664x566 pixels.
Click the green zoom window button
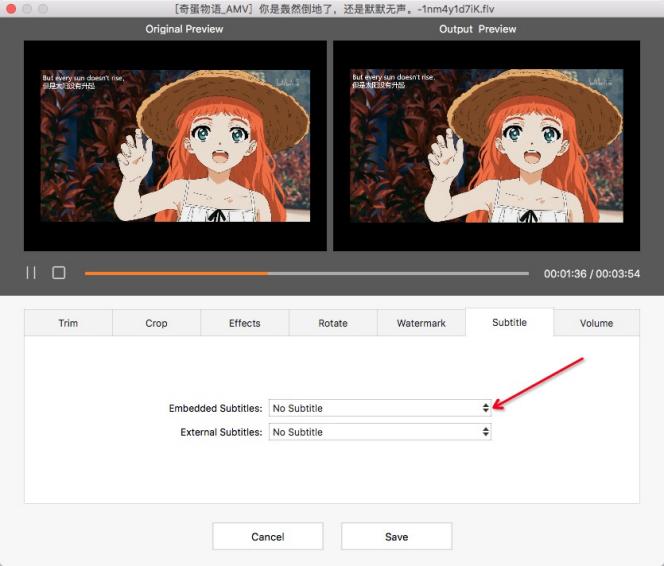coord(43,9)
